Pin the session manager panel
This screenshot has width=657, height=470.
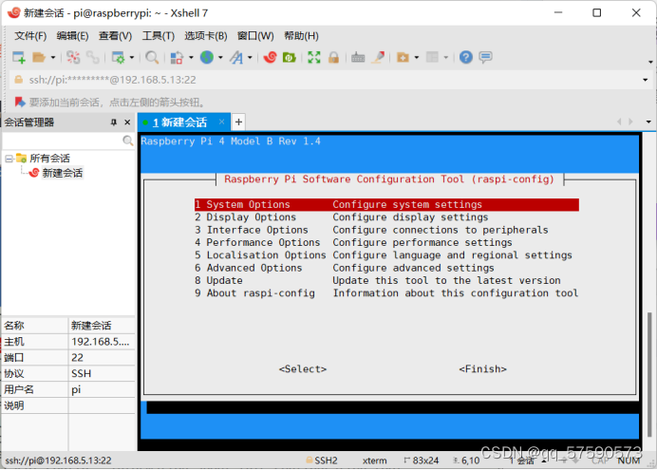pos(114,122)
